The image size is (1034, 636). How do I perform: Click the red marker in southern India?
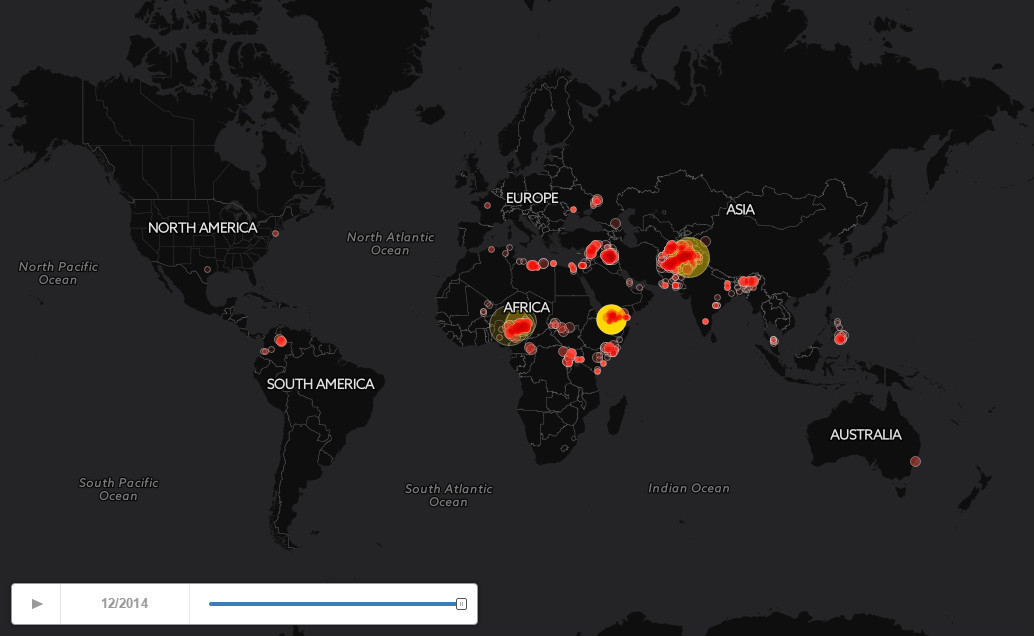click(x=706, y=321)
